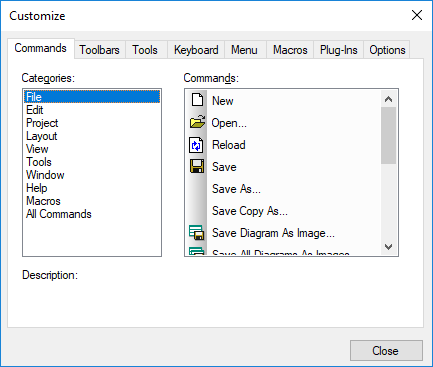The height and width of the screenshot is (367, 433).
Task: Select the File category
Action: click(x=92, y=97)
